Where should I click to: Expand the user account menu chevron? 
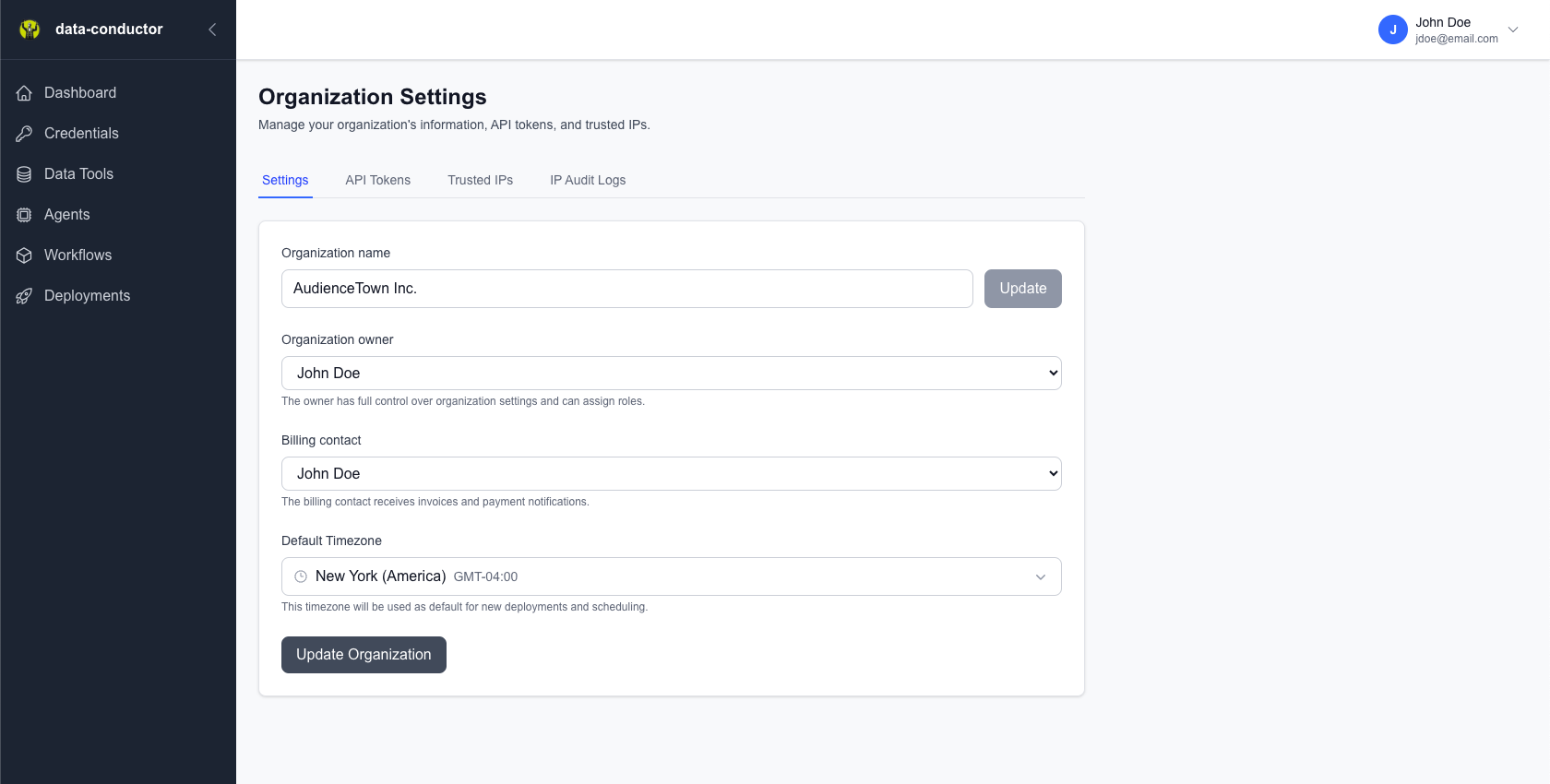point(1513,30)
